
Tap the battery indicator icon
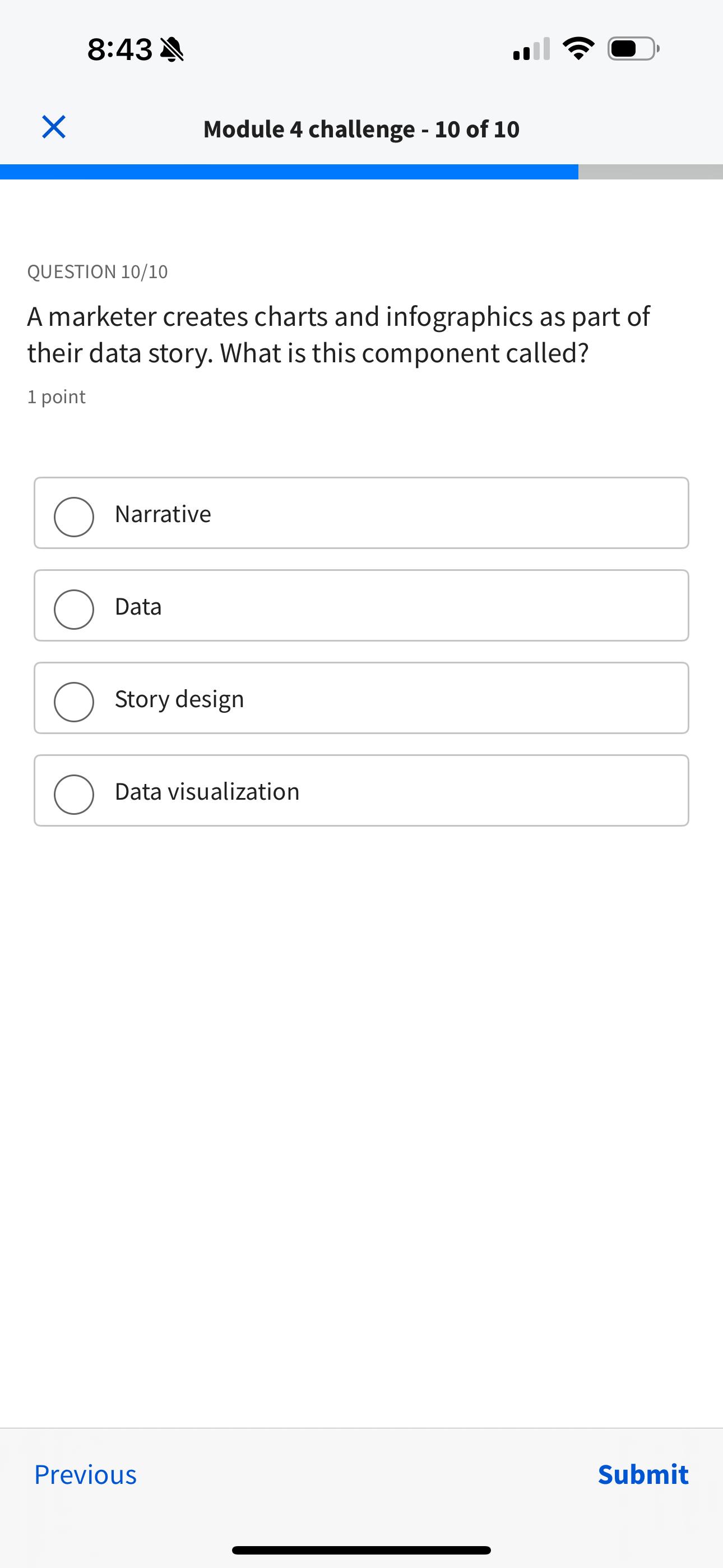tap(633, 49)
